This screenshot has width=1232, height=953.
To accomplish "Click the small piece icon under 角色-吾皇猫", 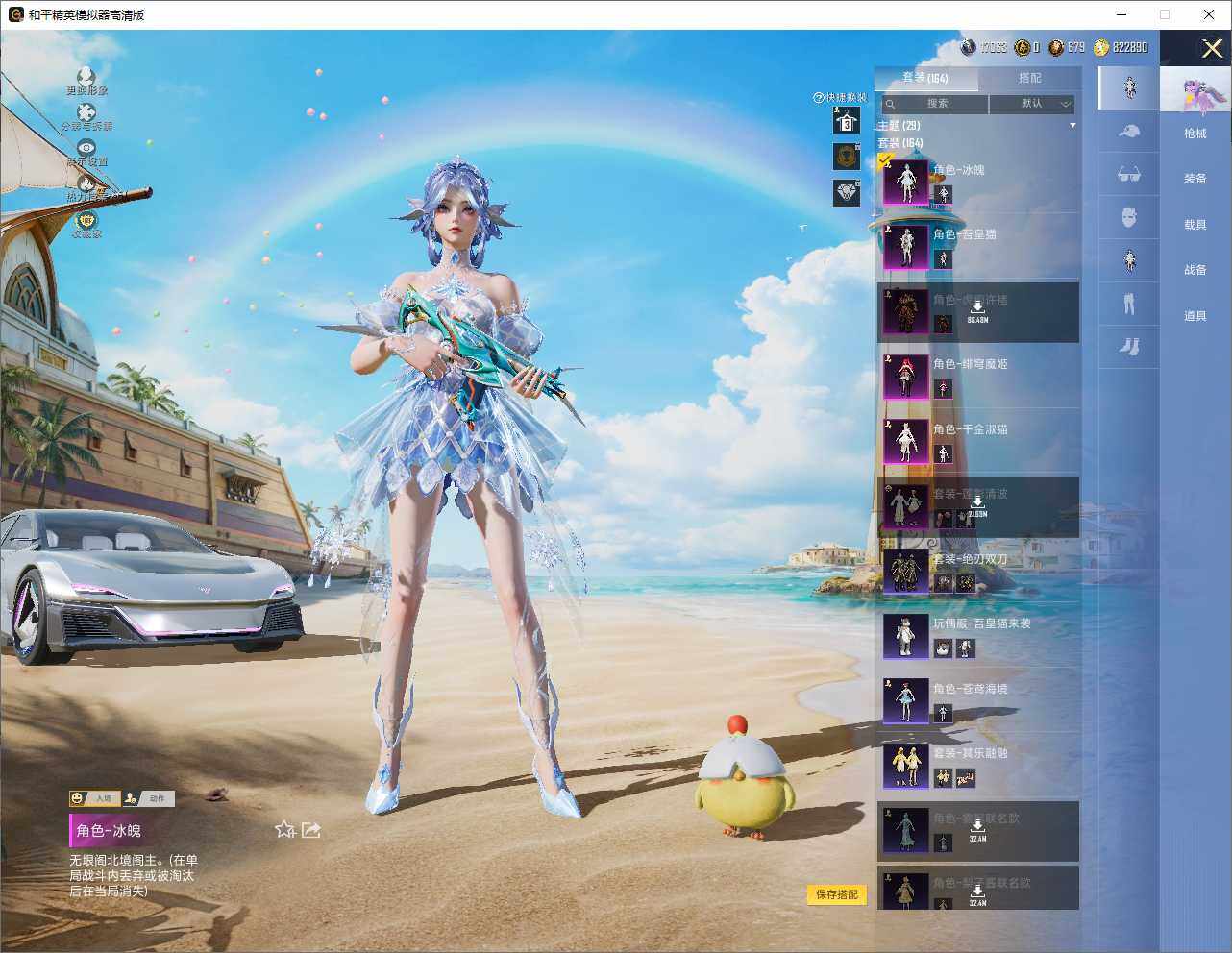I will [x=943, y=259].
